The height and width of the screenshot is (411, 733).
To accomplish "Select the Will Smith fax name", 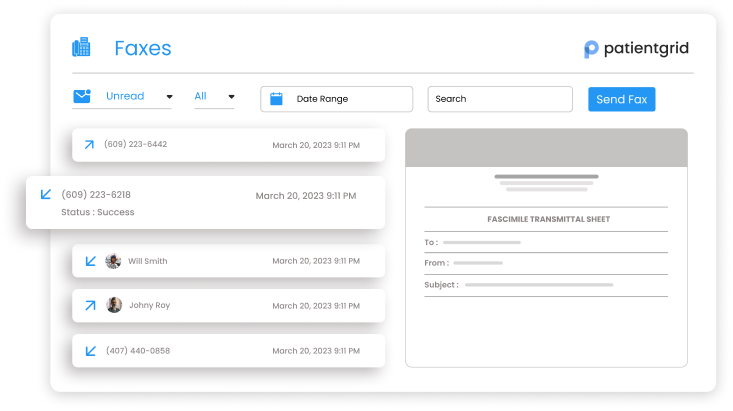I will coord(148,261).
